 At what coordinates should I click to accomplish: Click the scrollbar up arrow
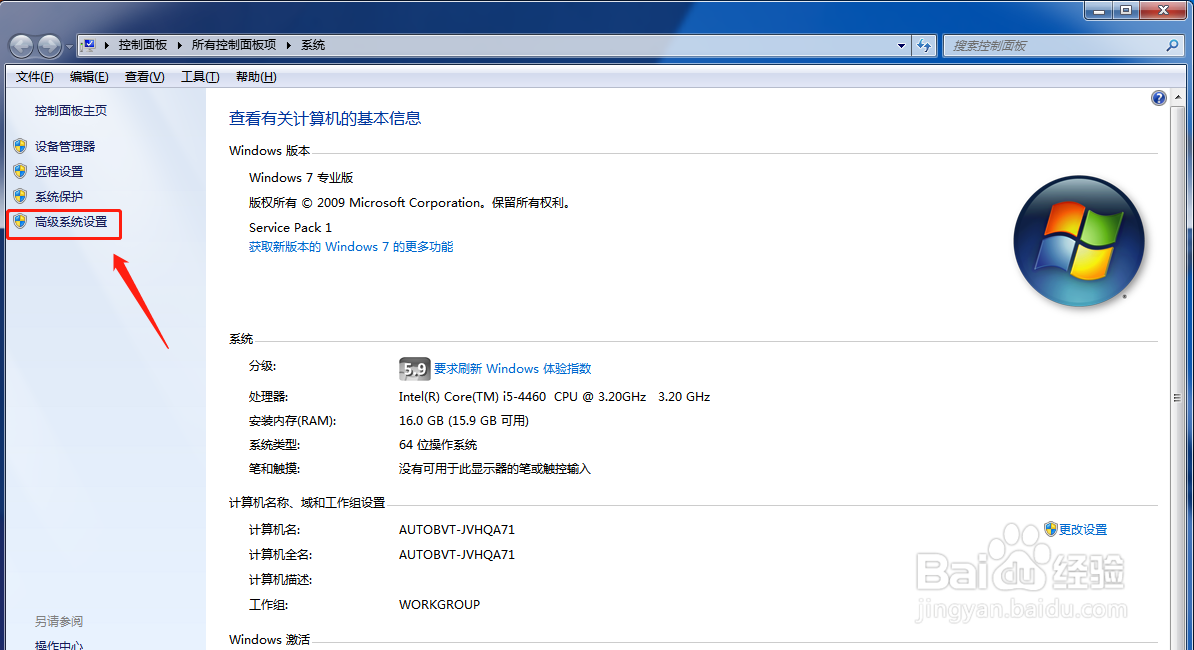(1178, 97)
